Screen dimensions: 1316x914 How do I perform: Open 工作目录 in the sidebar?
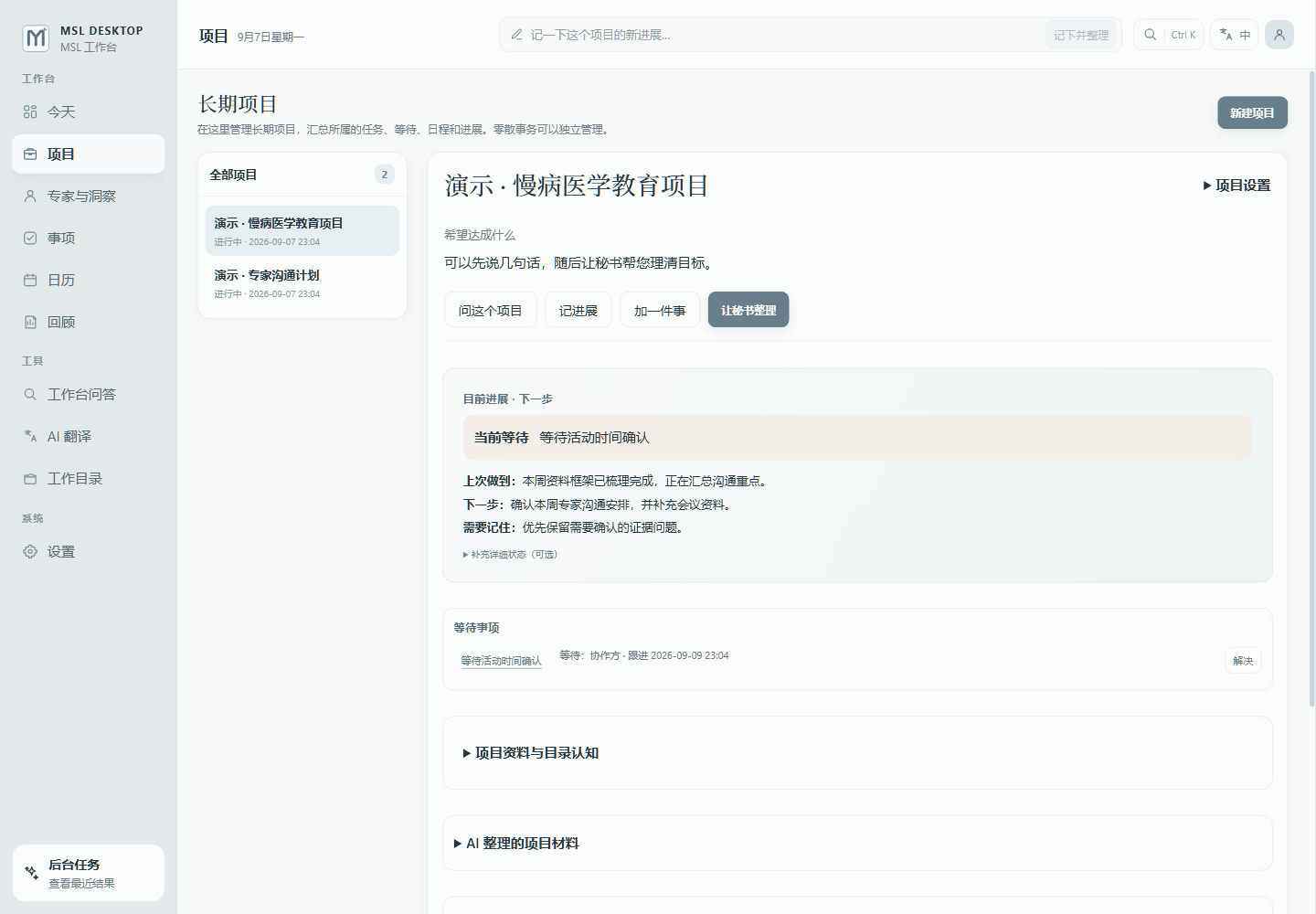pyautogui.click(x=89, y=478)
